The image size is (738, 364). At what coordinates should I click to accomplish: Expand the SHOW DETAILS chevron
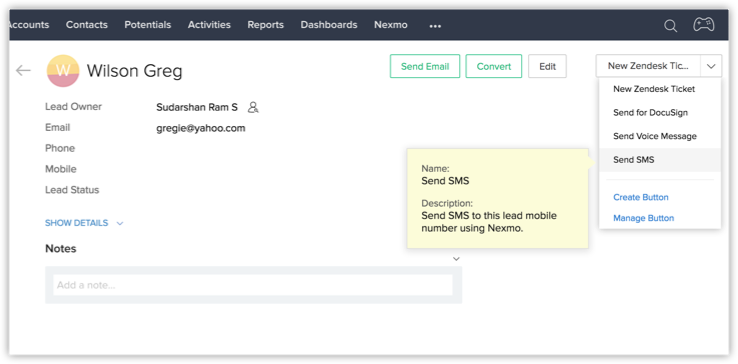(120, 223)
